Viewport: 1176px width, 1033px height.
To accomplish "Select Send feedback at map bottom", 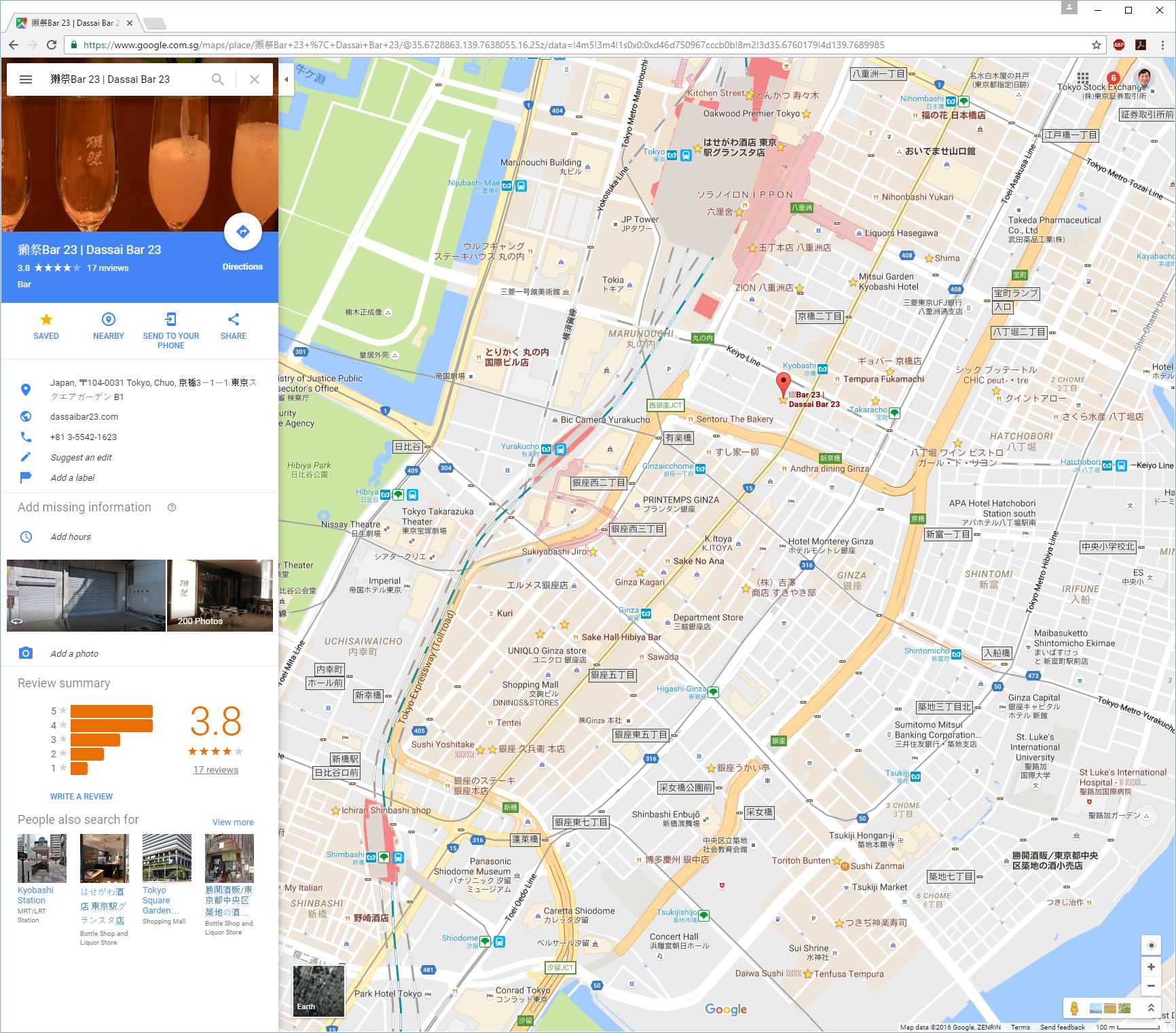I will click(x=1063, y=1028).
